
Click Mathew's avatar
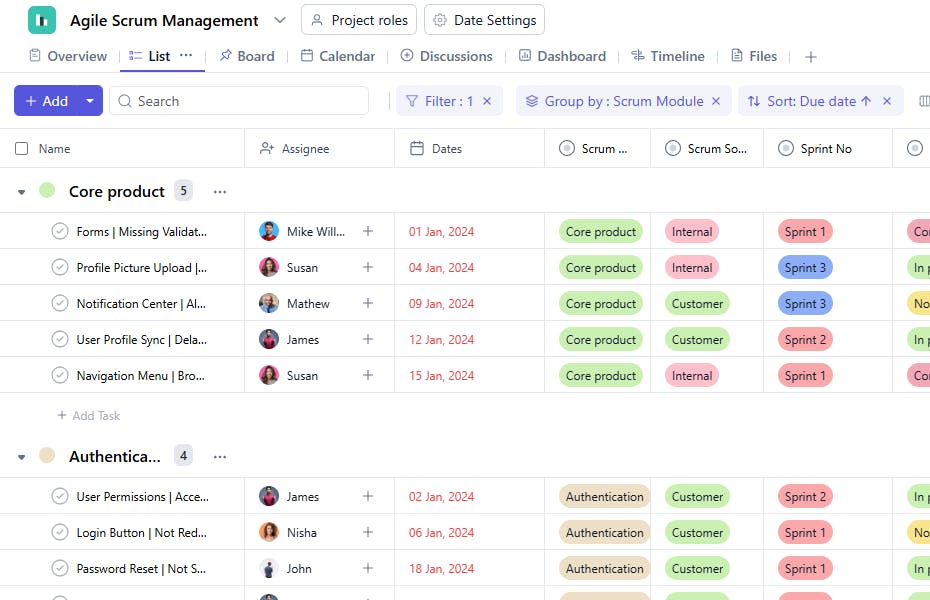tap(269, 304)
